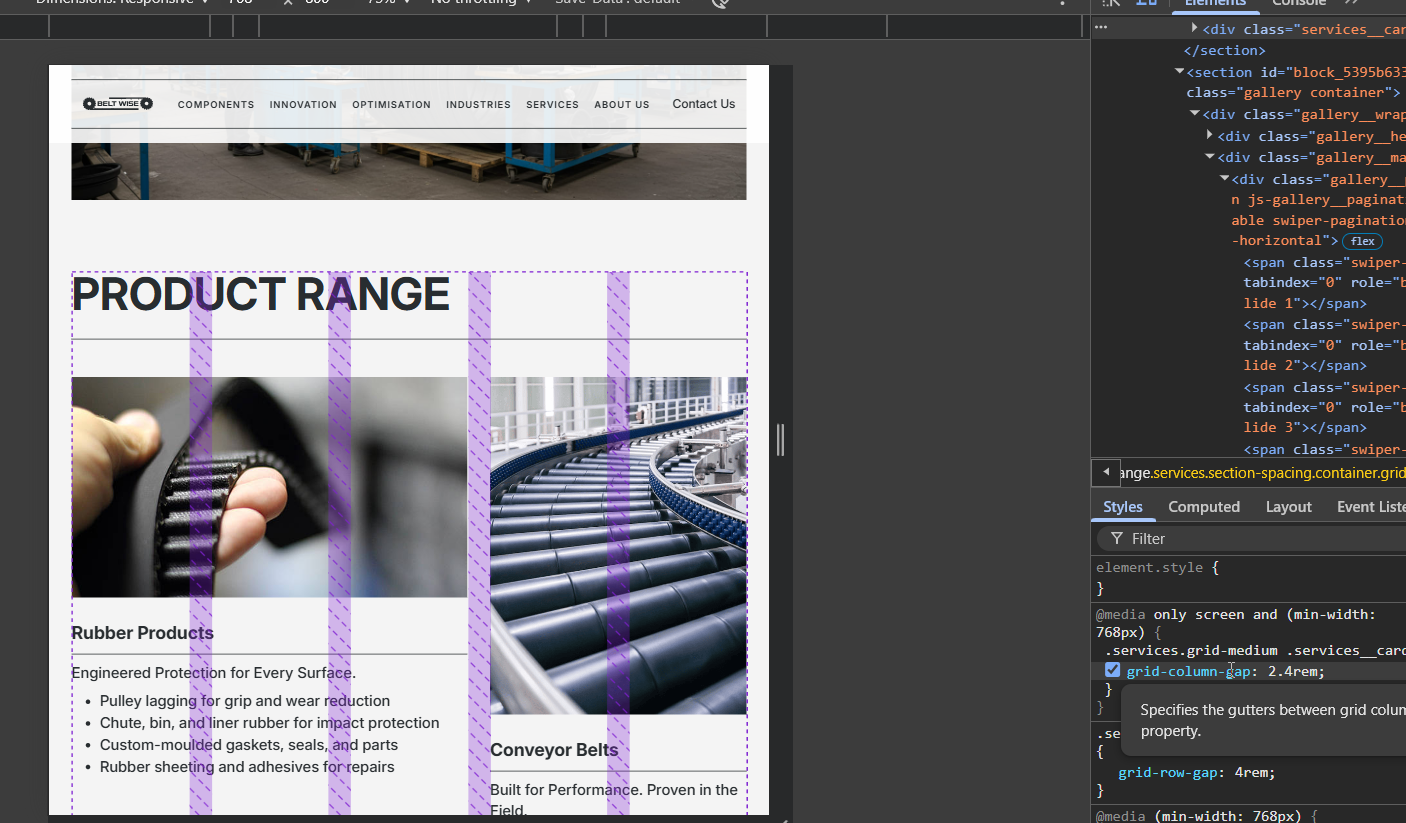This screenshot has height=823, width=1406.
Task: Click the filter funnel icon in Styles
Action: point(1116,539)
